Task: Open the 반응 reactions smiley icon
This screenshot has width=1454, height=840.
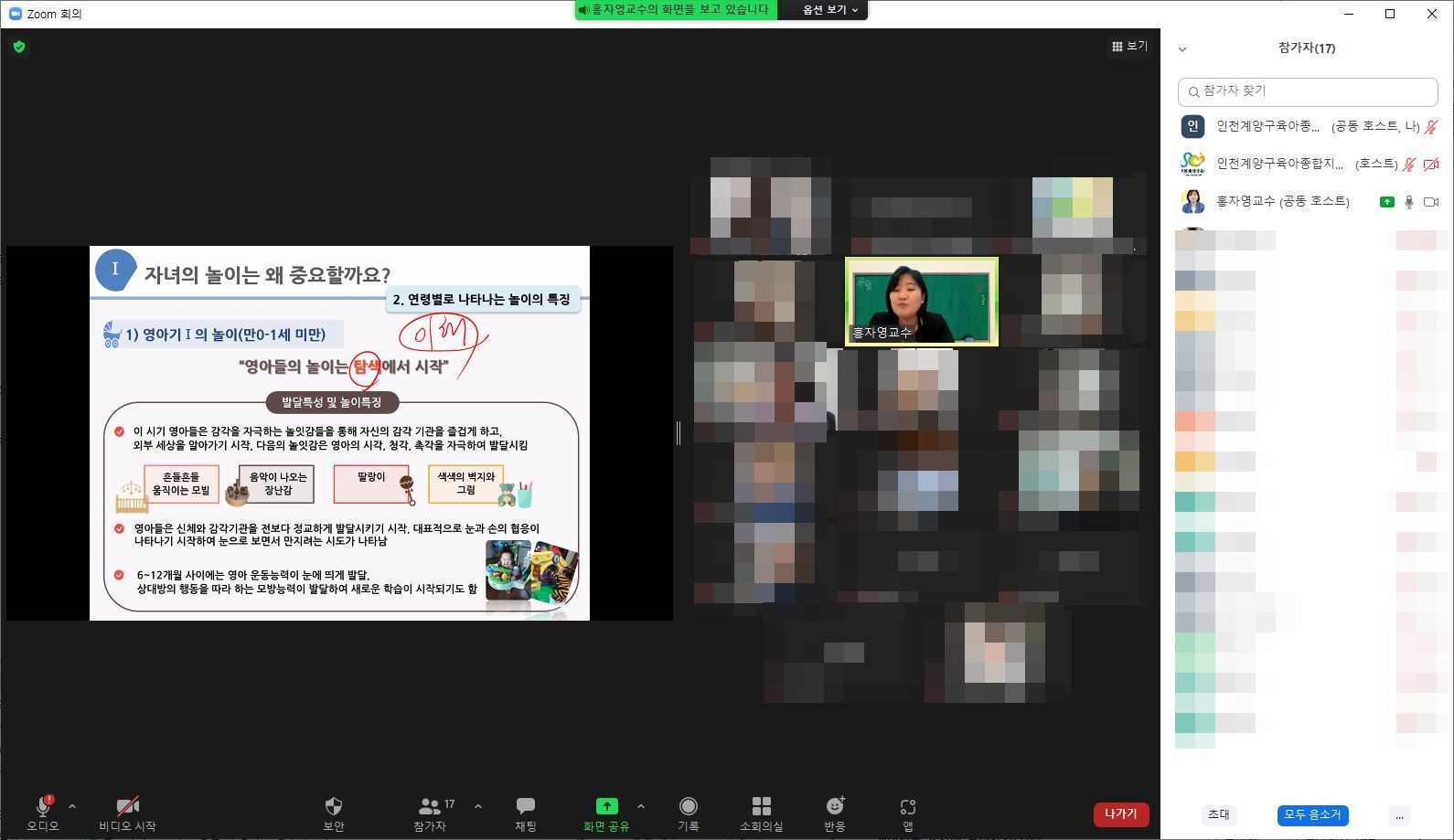Action: point(835,806)
